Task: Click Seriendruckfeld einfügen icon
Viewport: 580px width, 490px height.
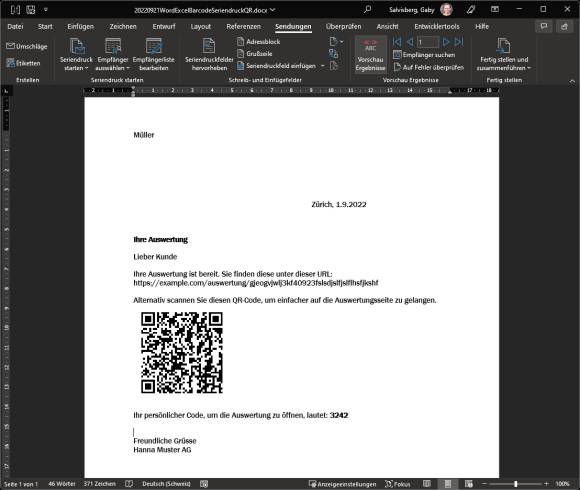Action: [240, 66]
